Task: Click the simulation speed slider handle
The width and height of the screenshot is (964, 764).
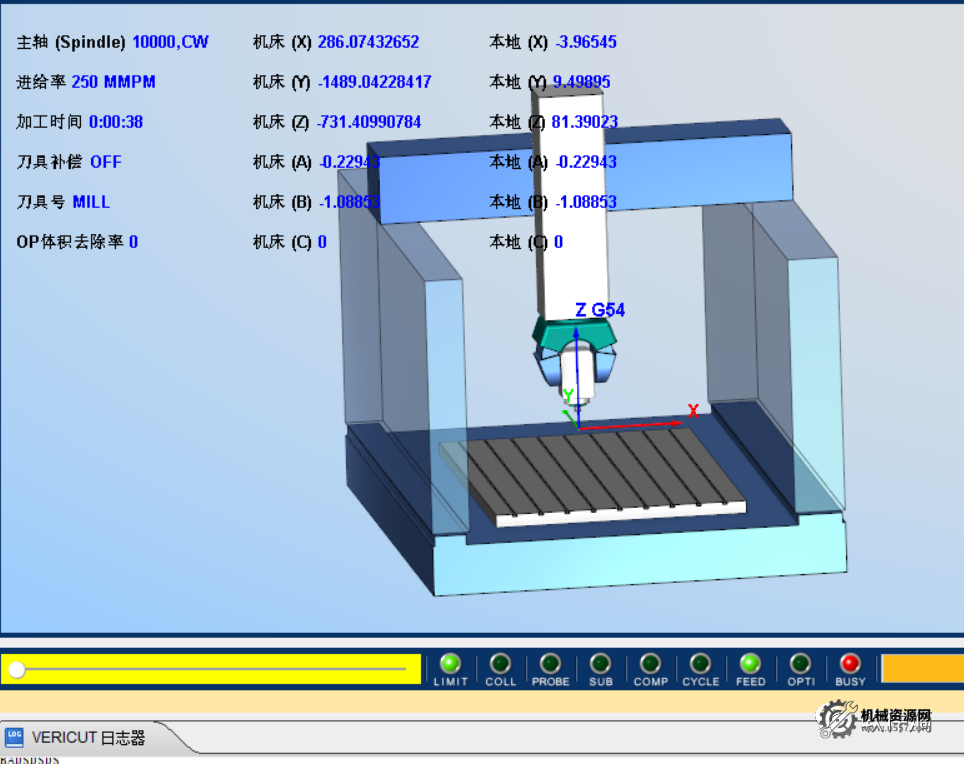Action: 16,669
